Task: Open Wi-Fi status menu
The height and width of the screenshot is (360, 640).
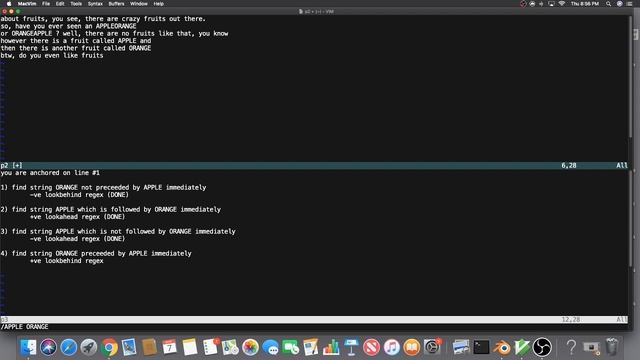Action: coord(562,4)
